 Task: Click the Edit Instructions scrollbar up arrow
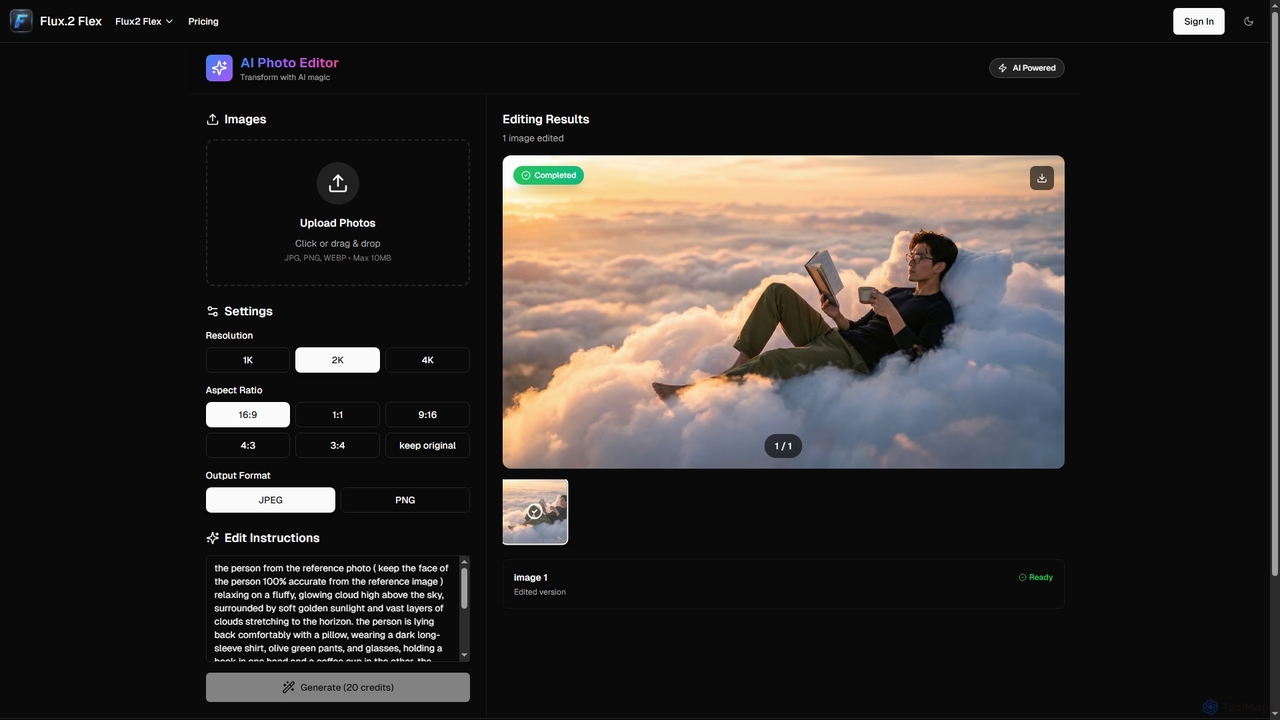[x=464, y=563]
